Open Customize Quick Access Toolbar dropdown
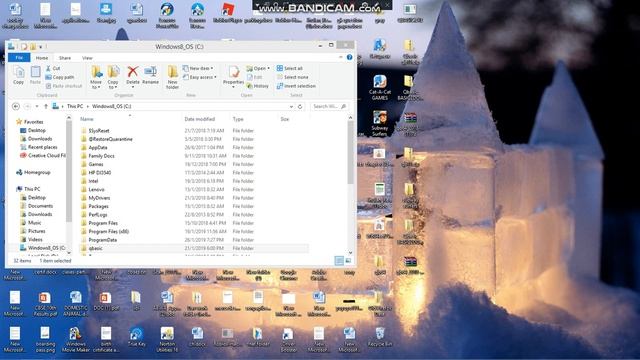Screen dimensions: 640x360 coord(41,47)
